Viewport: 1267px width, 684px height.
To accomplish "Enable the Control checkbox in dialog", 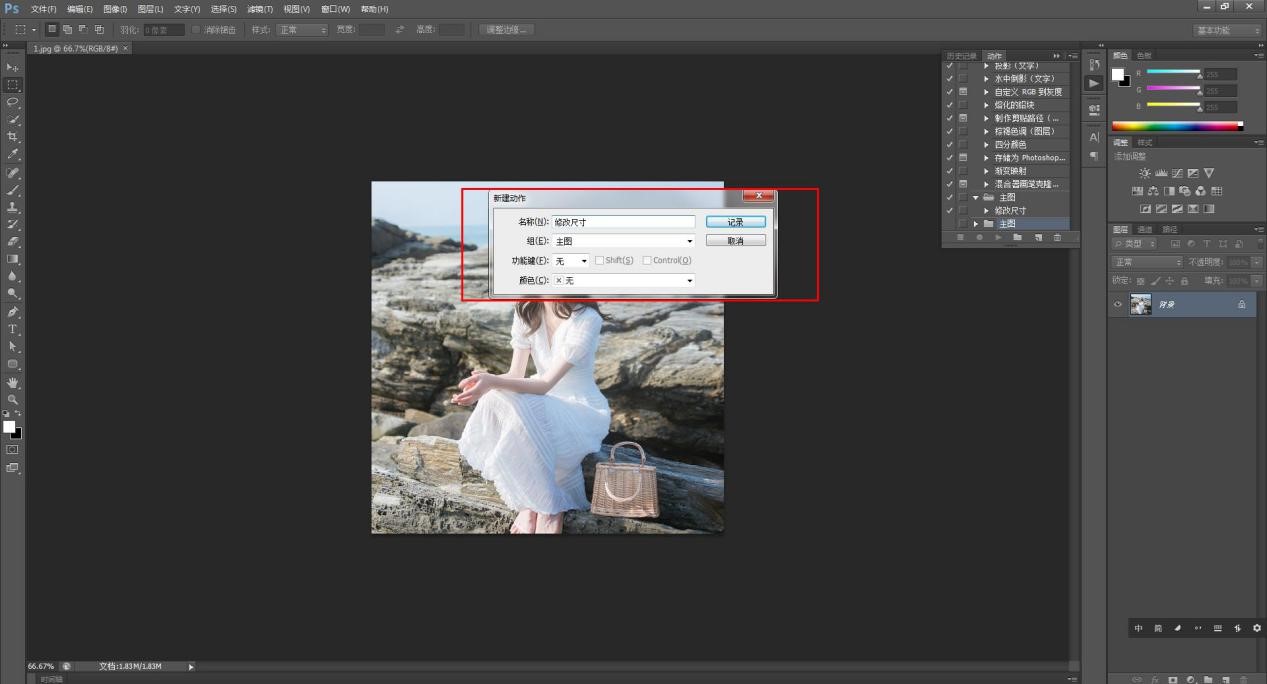I will point(647,261).
